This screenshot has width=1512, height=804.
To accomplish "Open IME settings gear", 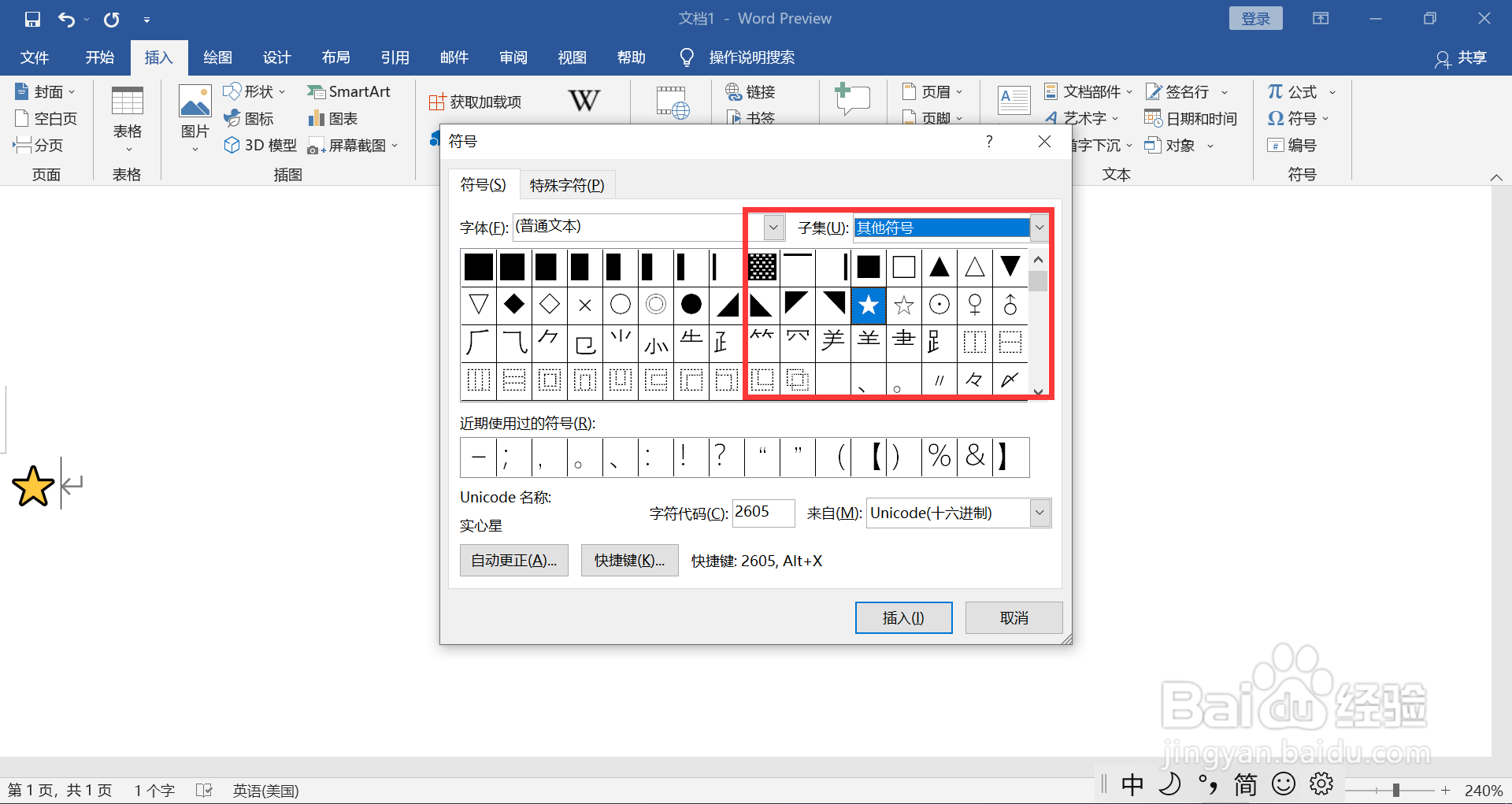I will click(1321, 784).
